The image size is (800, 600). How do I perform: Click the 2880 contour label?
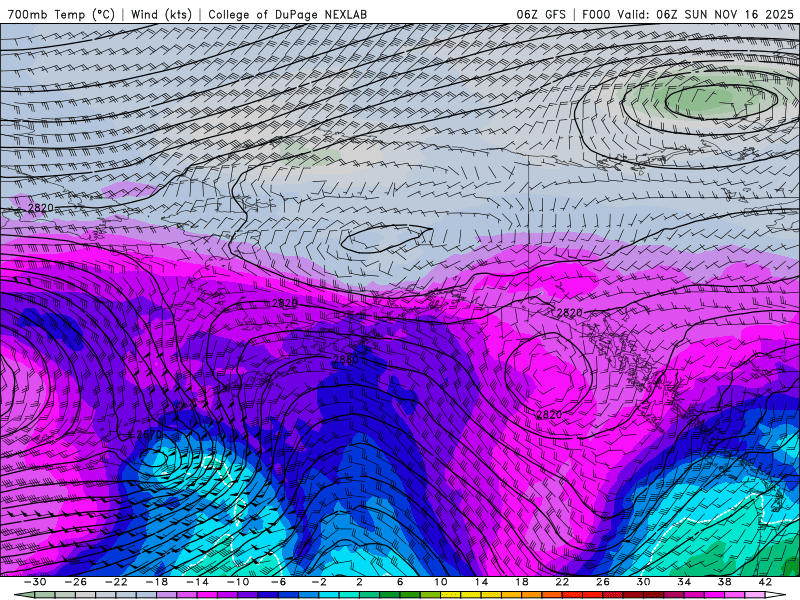[345, 360]
